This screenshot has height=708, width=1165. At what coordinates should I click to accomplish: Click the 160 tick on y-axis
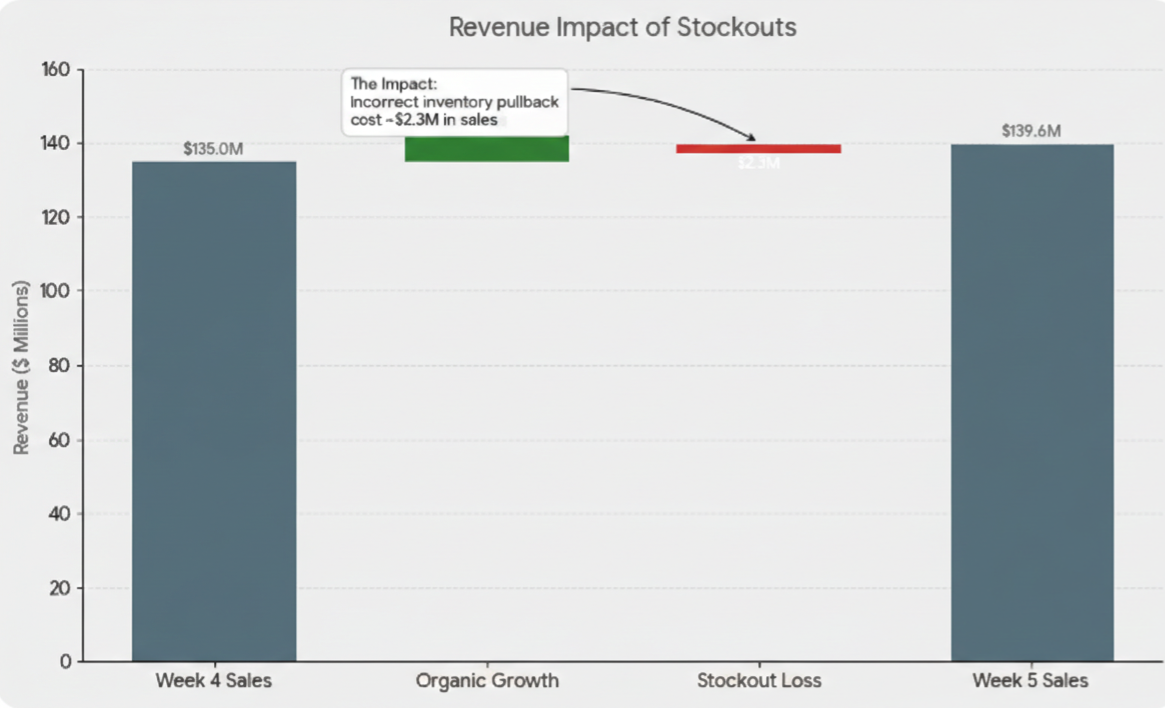coord(54,70)
